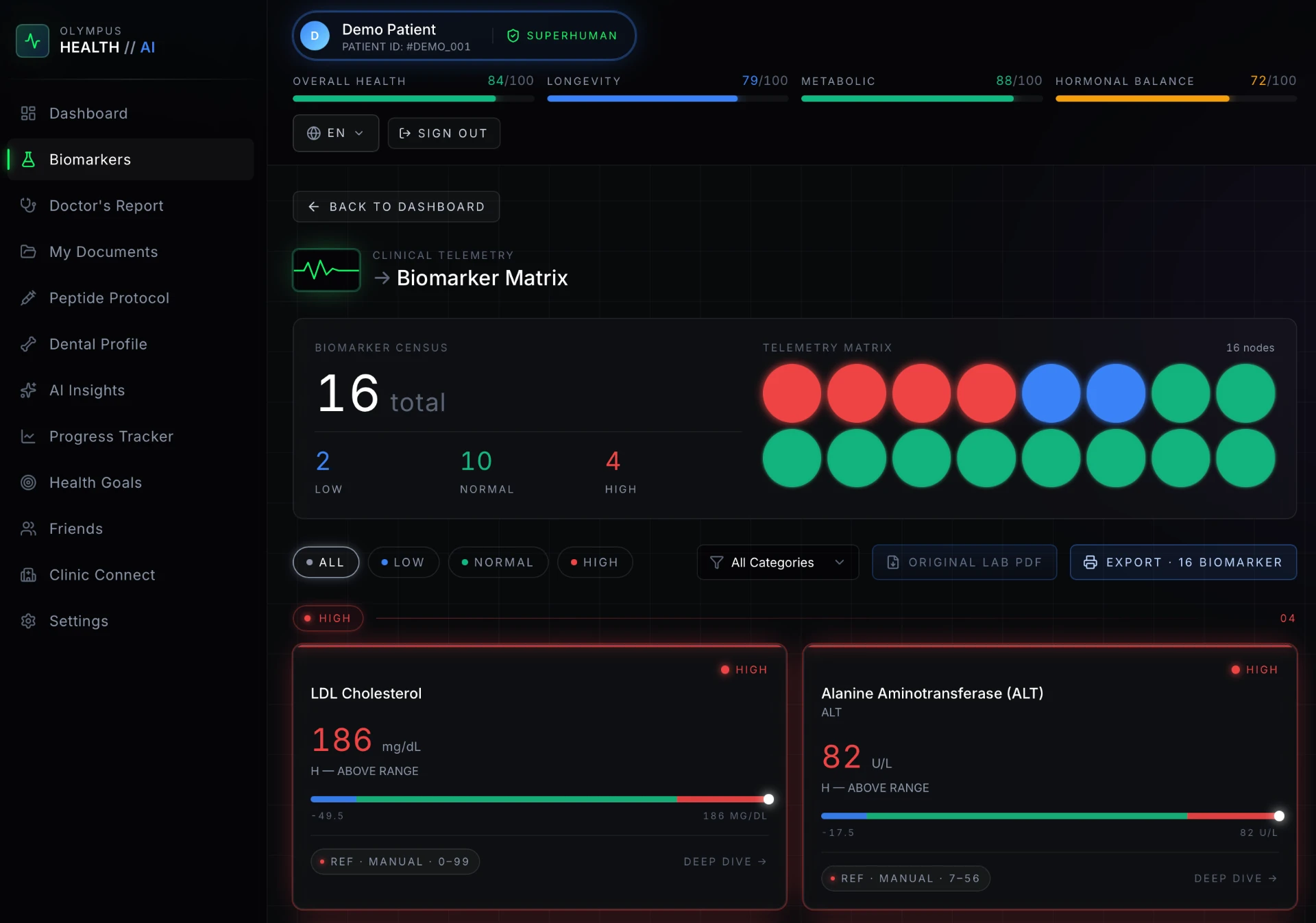The width and height of the screenshot is (1316, 923).
Task: Select the Biomarkers flask icon
Action: point(28,160)
